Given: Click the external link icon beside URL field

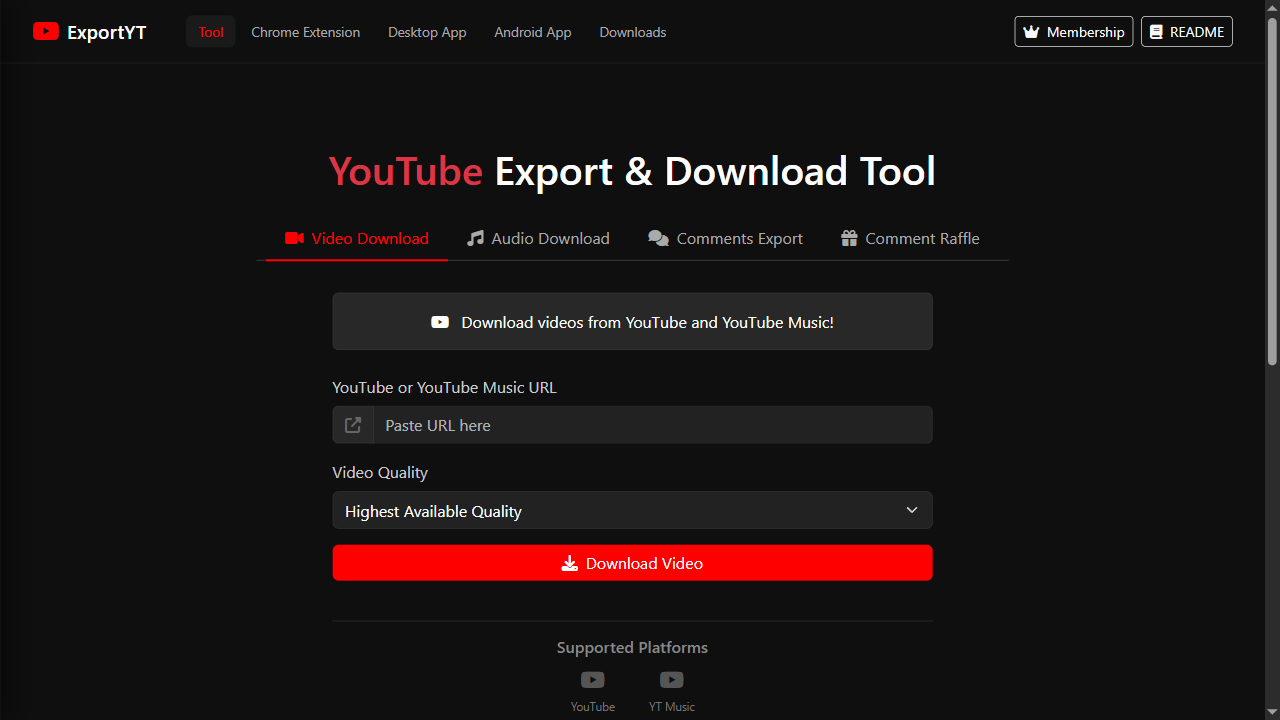Looking at the screenshot, I should [353, 425].
